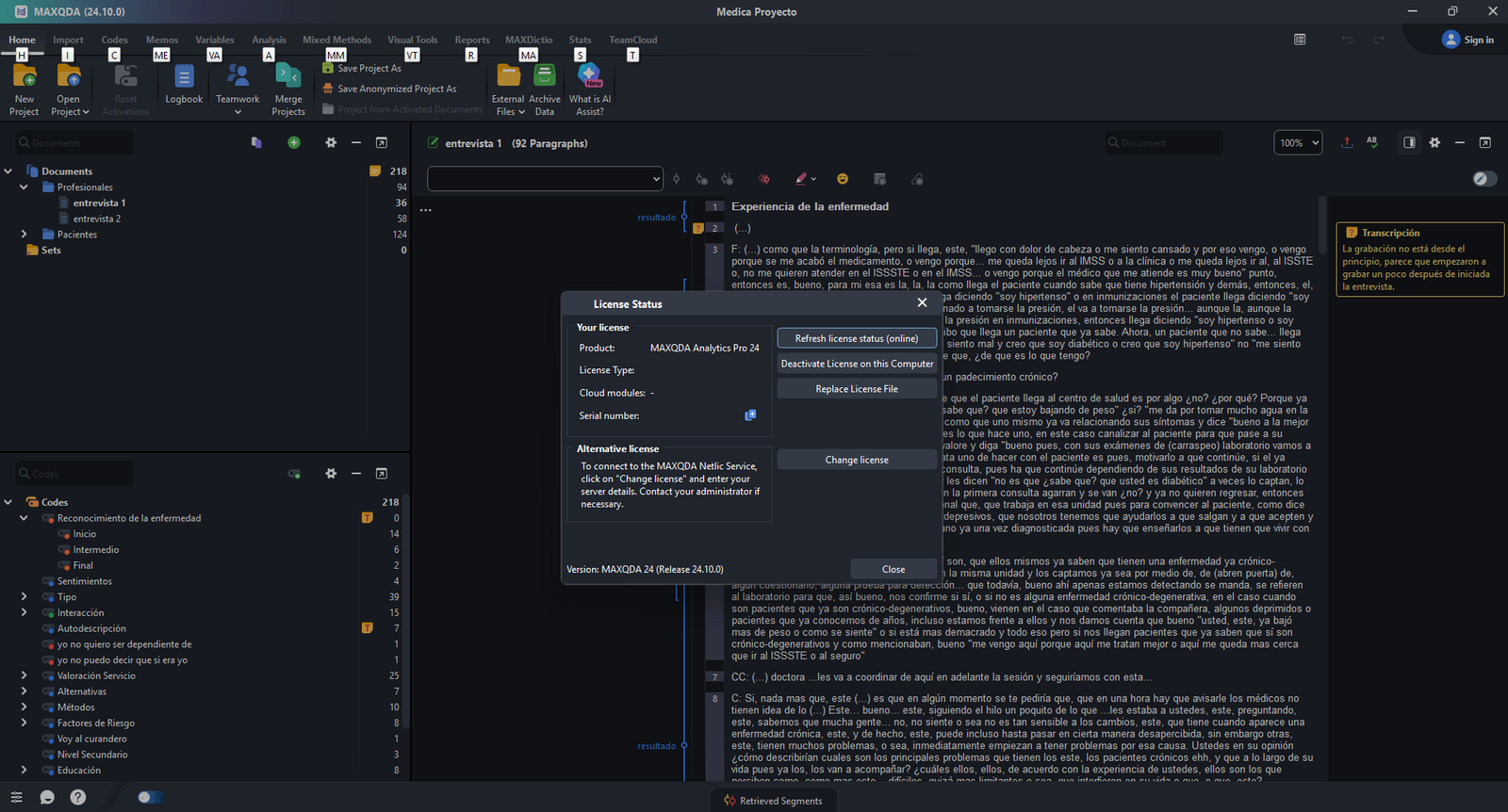Click Close in License Status dialog
Viewport: 1508px width, 812px height.
(x=893, y=569)
